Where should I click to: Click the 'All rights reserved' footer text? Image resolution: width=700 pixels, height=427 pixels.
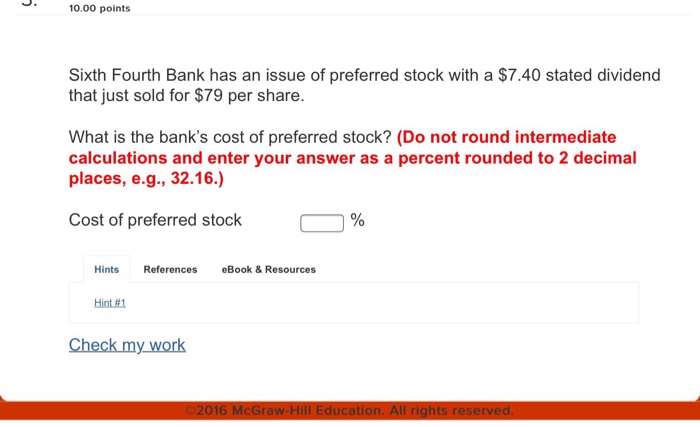(456, 410)
